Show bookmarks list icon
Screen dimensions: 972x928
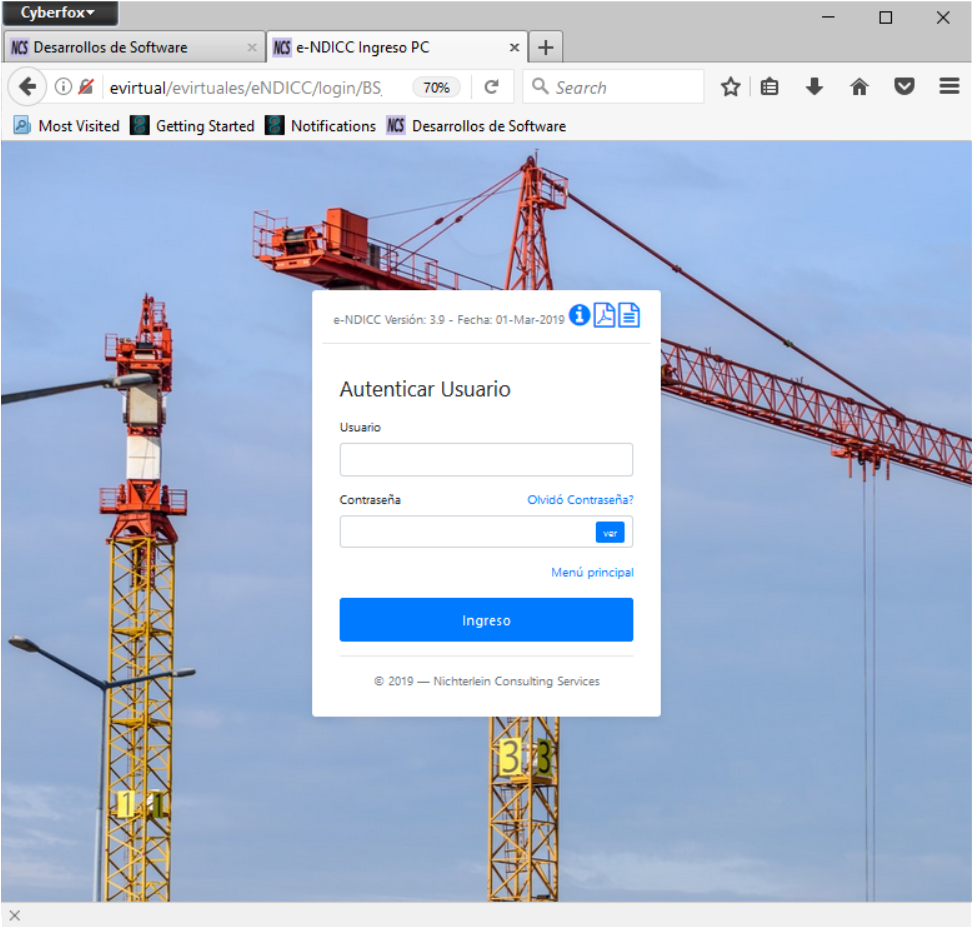point(769,87)
